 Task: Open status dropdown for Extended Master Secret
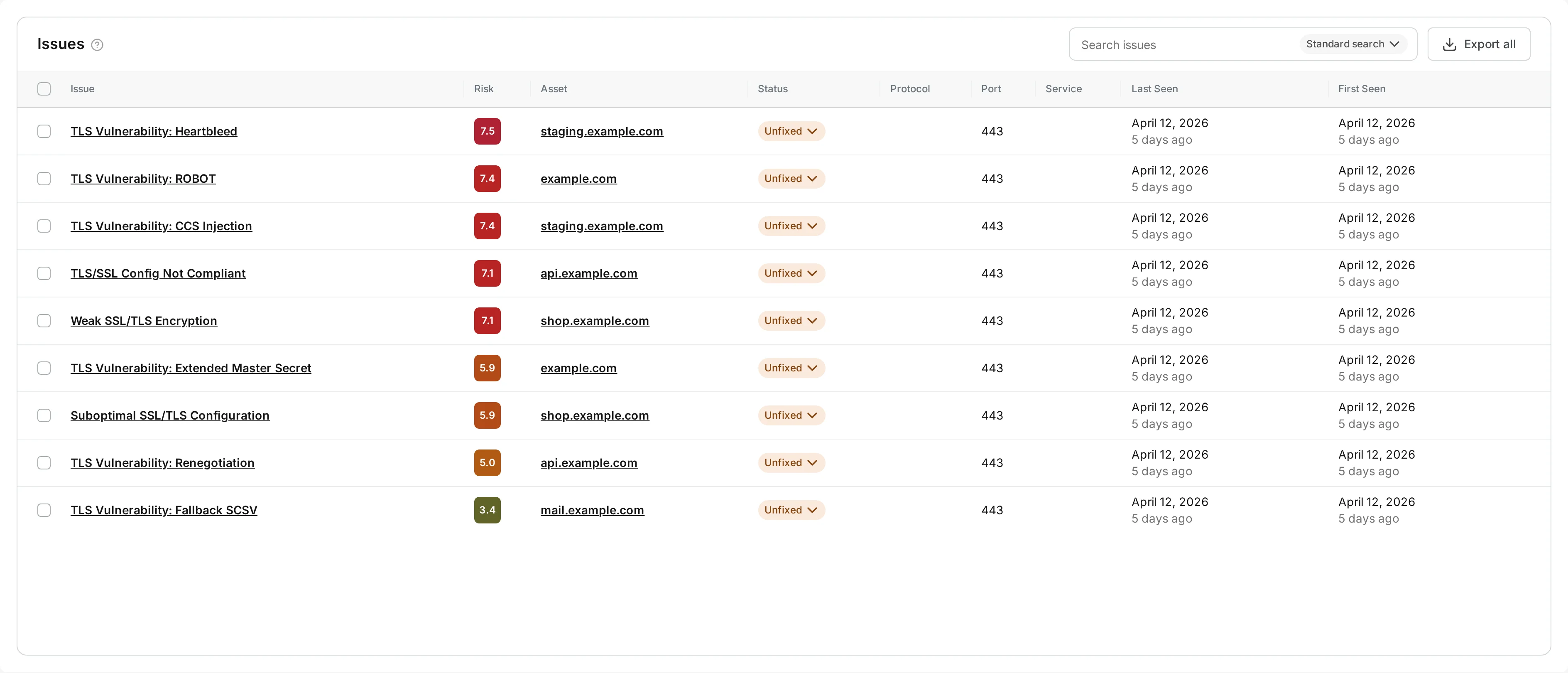[x=791, y=368]
